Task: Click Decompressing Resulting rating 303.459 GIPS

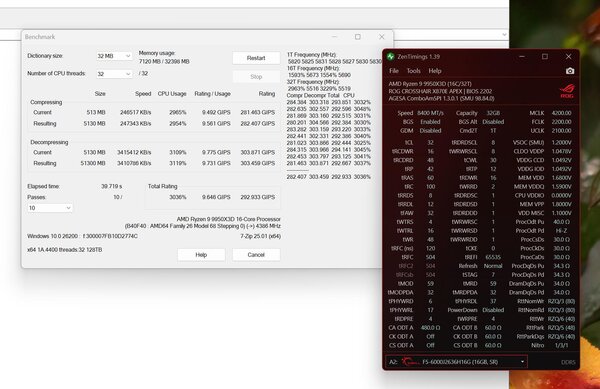Action: (258, 163)
